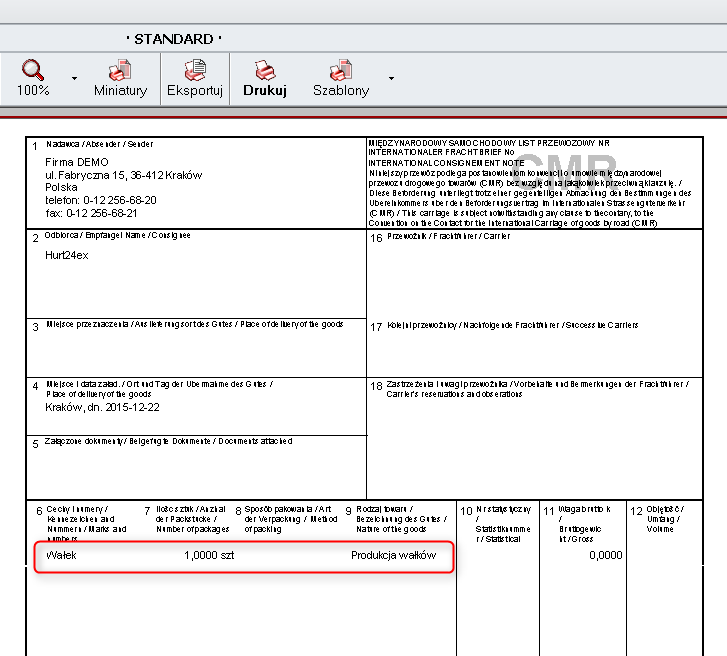Click field 5 documents attached box

coord(195,465)
